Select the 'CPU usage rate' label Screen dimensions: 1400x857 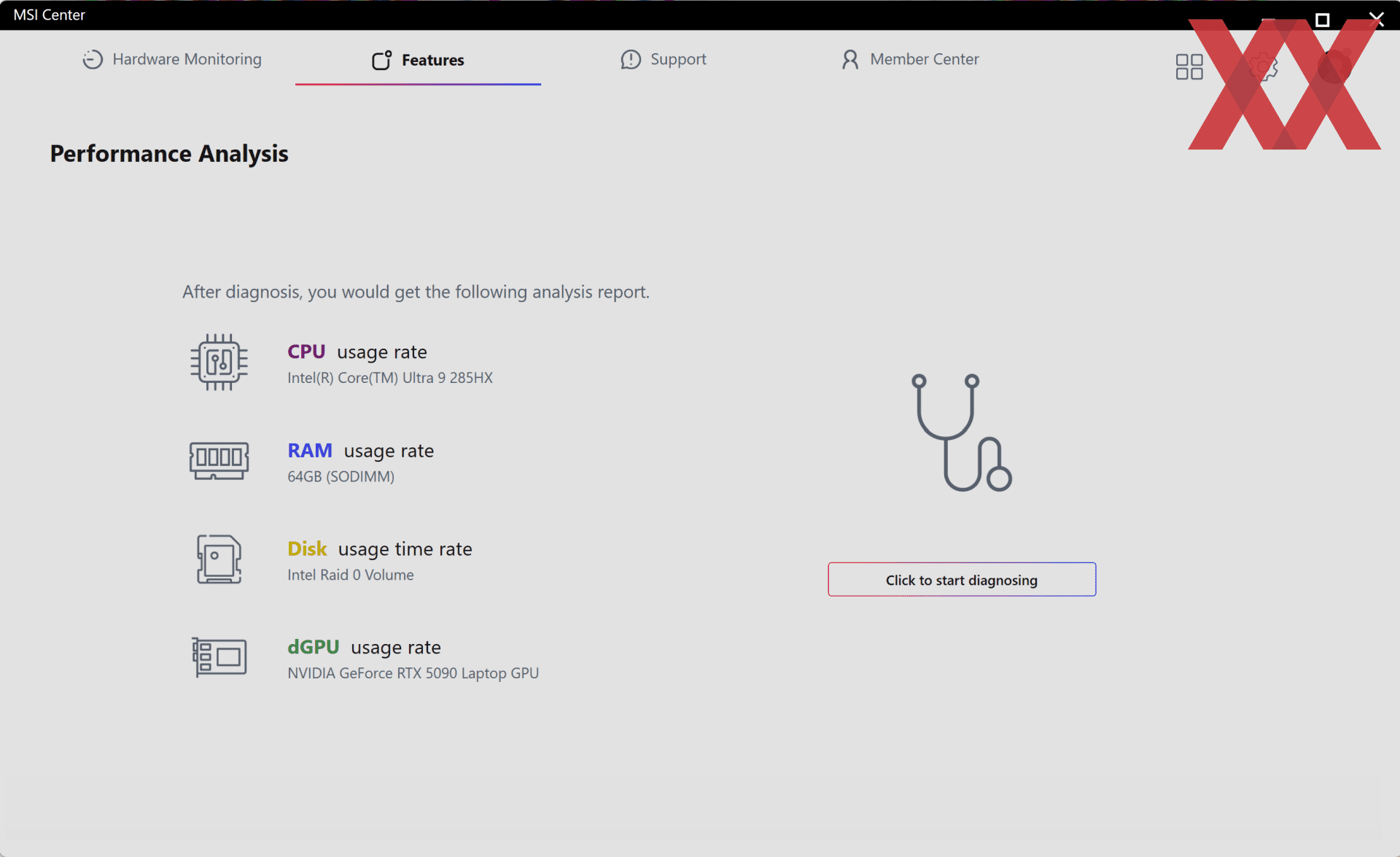[x=357, y=352]
